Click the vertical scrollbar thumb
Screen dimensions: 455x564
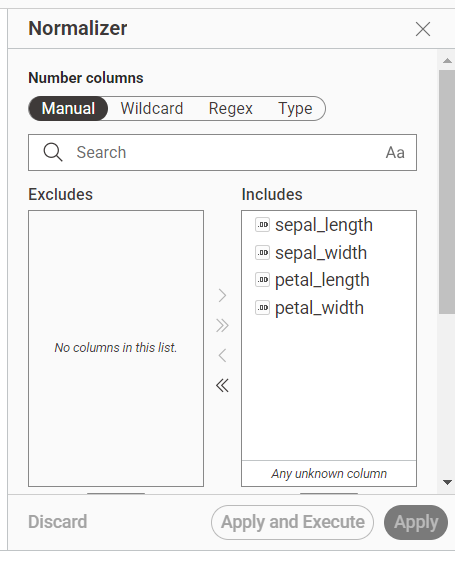coord(447,192)
